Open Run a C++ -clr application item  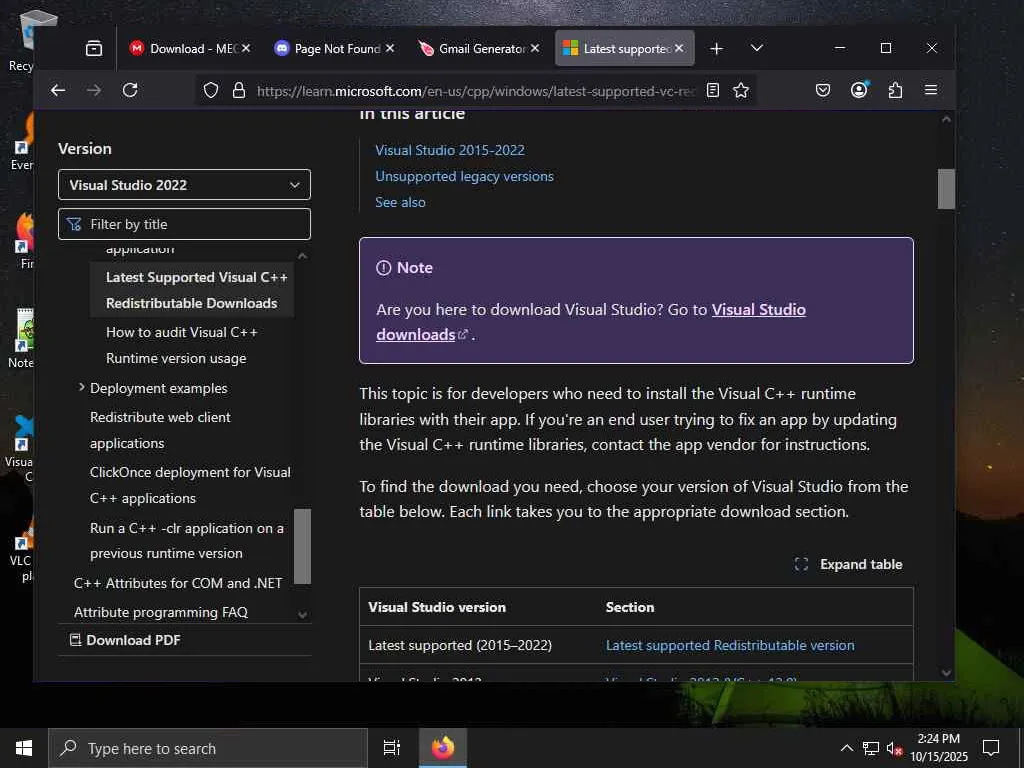click(187, 540)
